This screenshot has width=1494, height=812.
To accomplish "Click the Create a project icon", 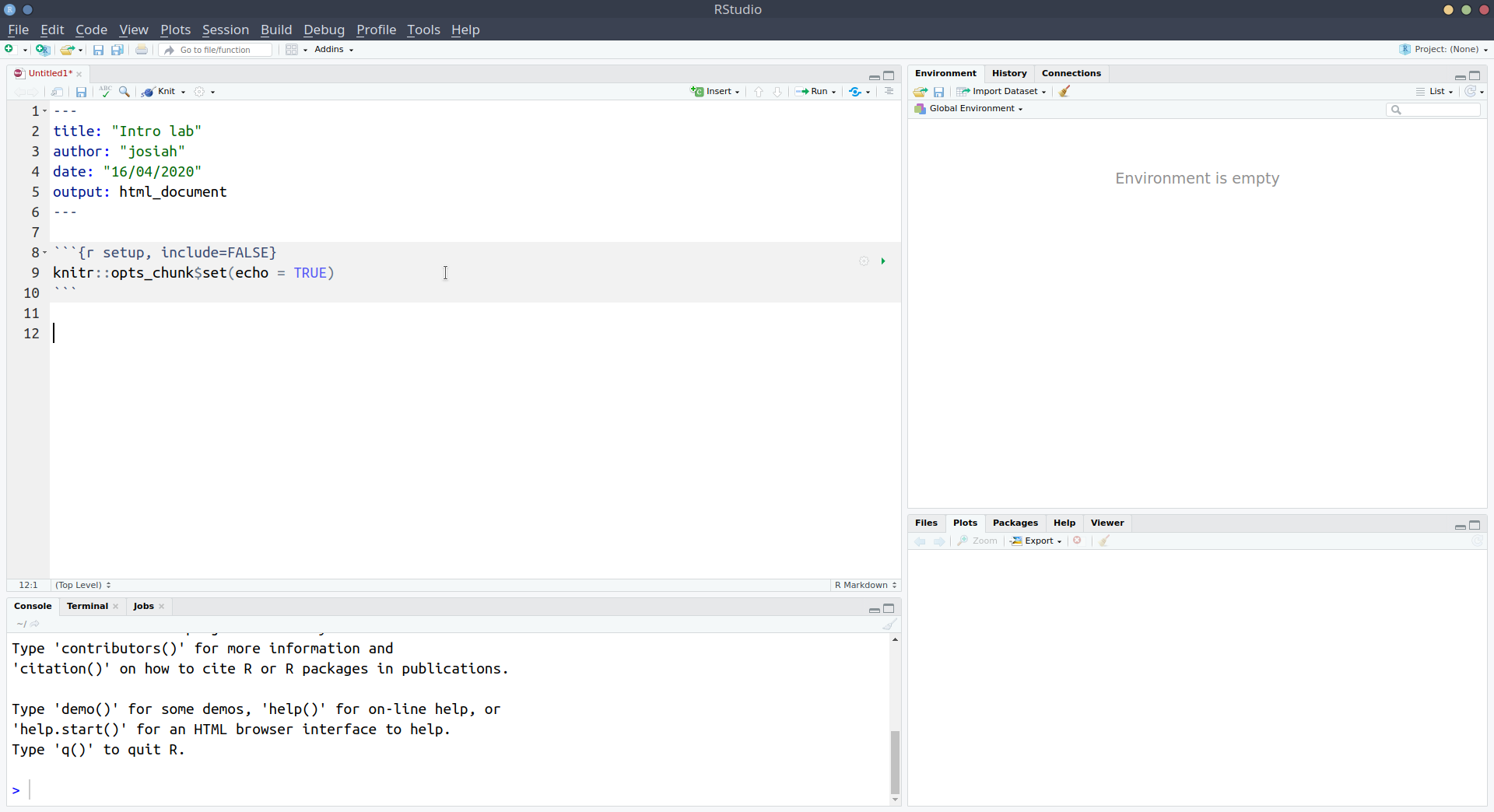I will 43,50.
